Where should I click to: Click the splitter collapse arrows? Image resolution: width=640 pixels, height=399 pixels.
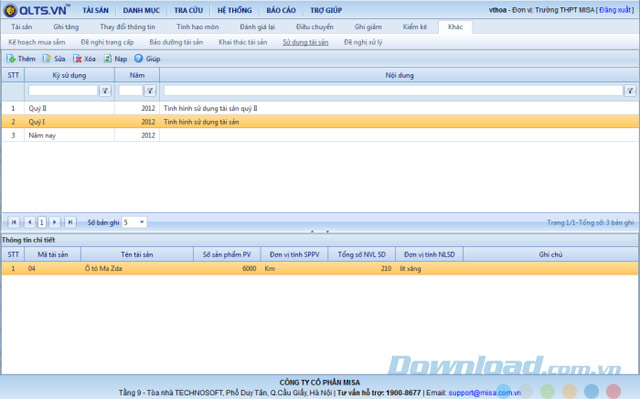[320, 231]
